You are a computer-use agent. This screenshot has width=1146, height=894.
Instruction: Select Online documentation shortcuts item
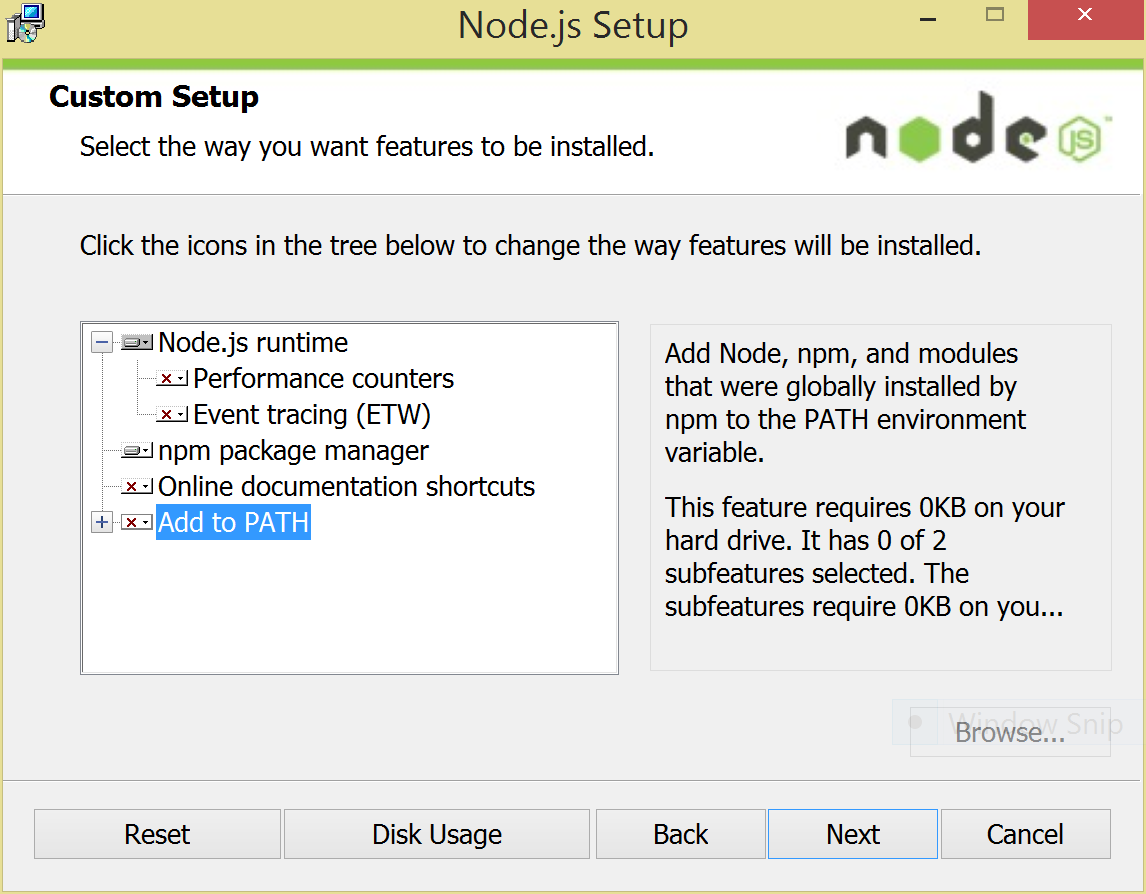pos(346,486)
